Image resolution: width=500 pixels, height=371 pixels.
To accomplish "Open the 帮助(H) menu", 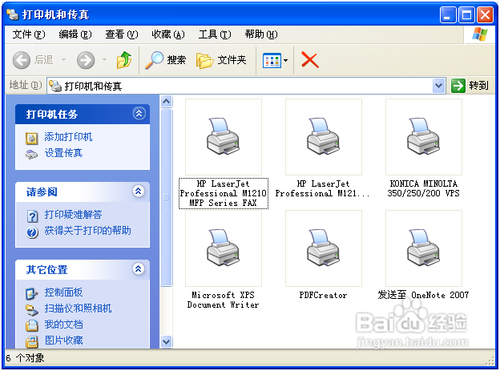I will click(x=261, y=34).
